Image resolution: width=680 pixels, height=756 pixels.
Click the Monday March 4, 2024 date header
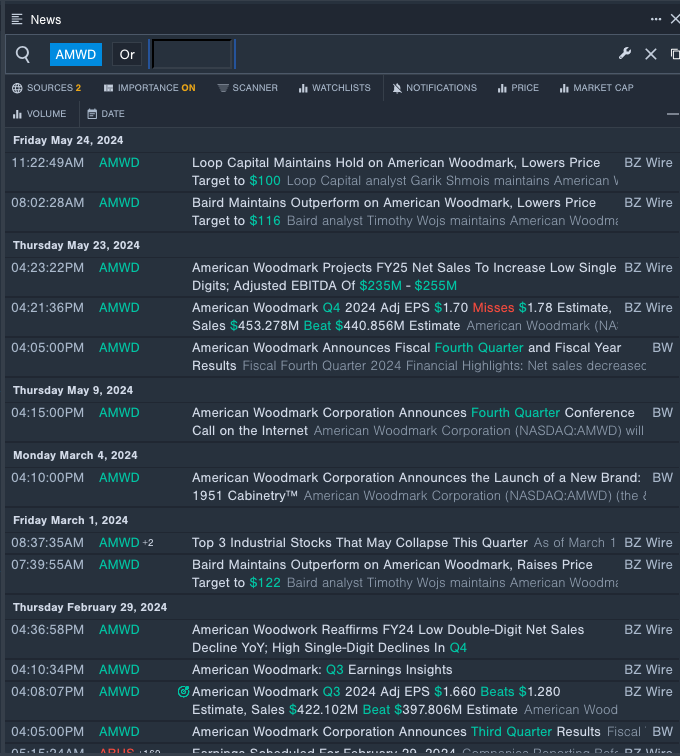(75, 456)
